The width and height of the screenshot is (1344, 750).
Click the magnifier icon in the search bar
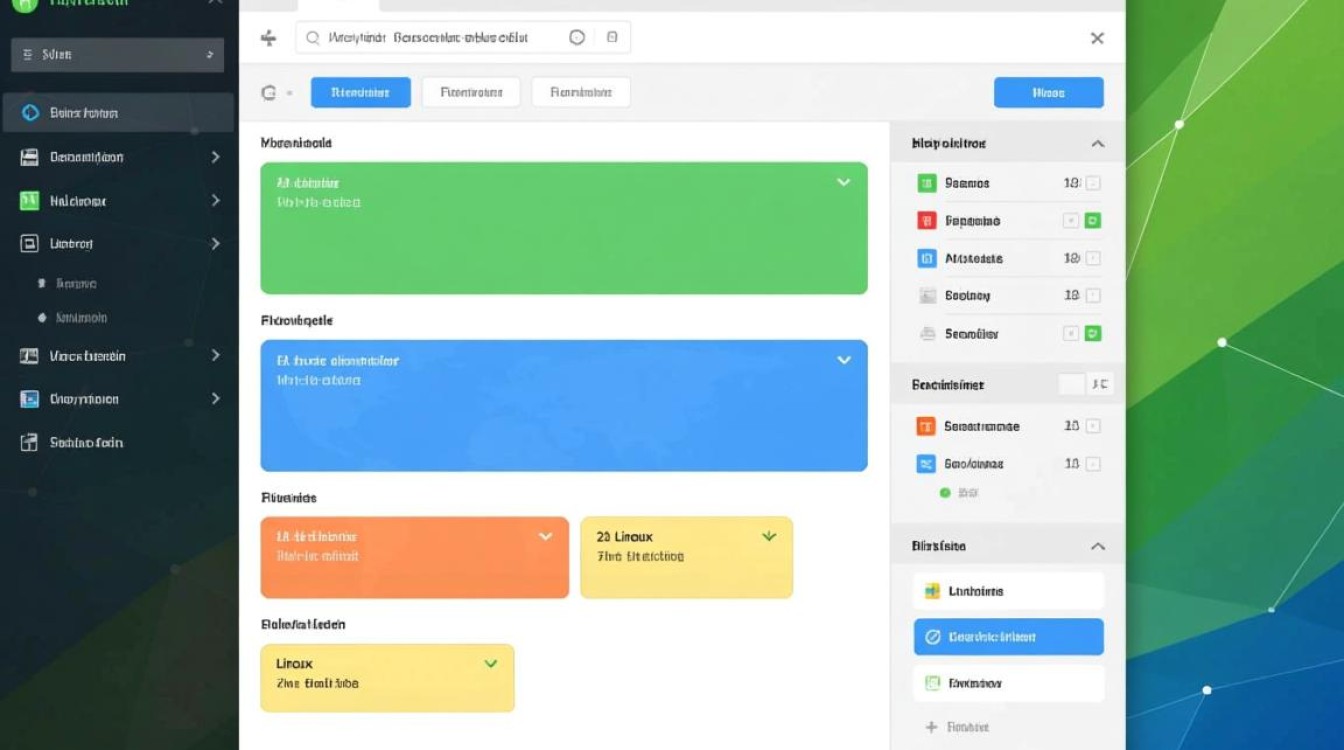pos(312,38)
